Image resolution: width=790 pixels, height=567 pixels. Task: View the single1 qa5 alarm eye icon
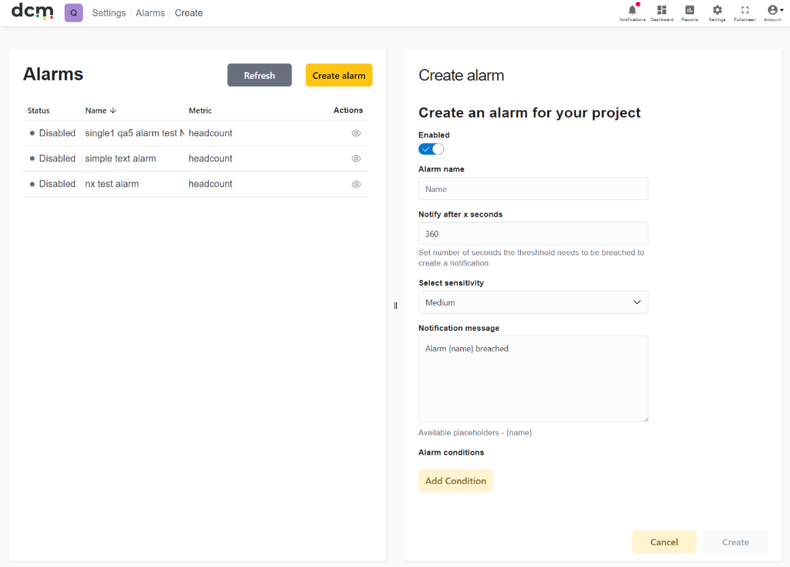pyautogui.click(x=356, y=133)
